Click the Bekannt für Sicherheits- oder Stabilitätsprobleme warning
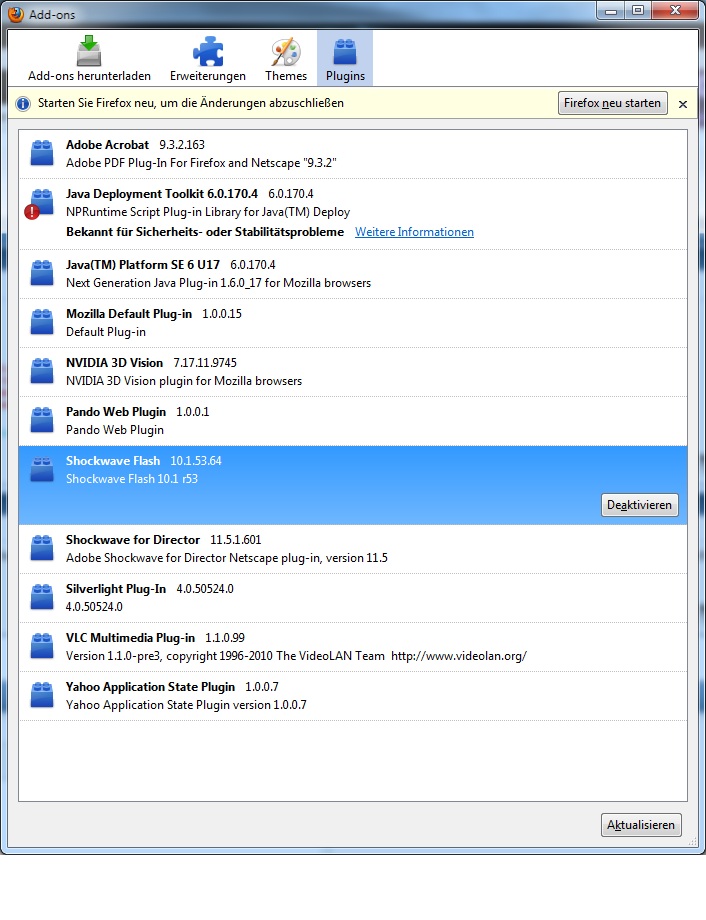Screen dimensions: 706x920 pos(205,232)
